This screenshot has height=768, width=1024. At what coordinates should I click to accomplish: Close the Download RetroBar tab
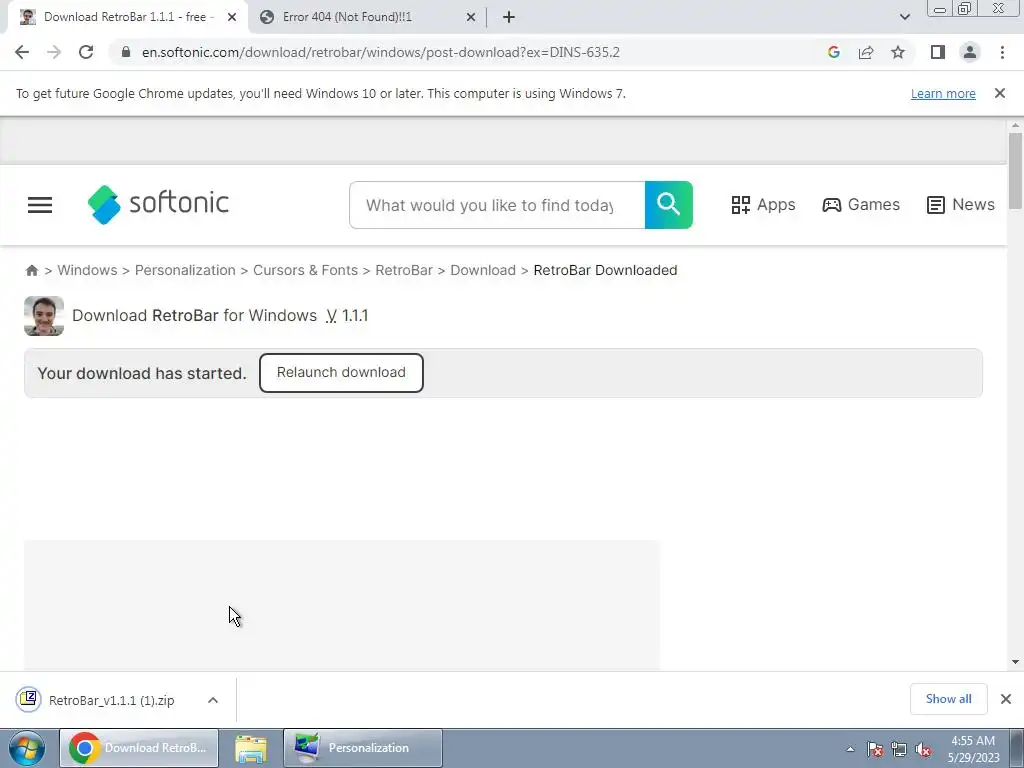[x=232, y=17]
